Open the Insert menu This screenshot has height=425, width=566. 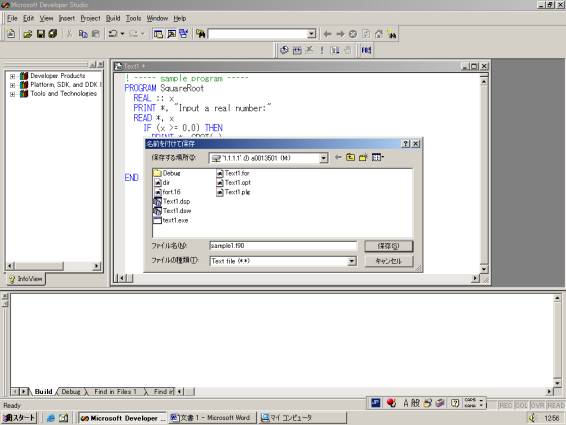67,18
